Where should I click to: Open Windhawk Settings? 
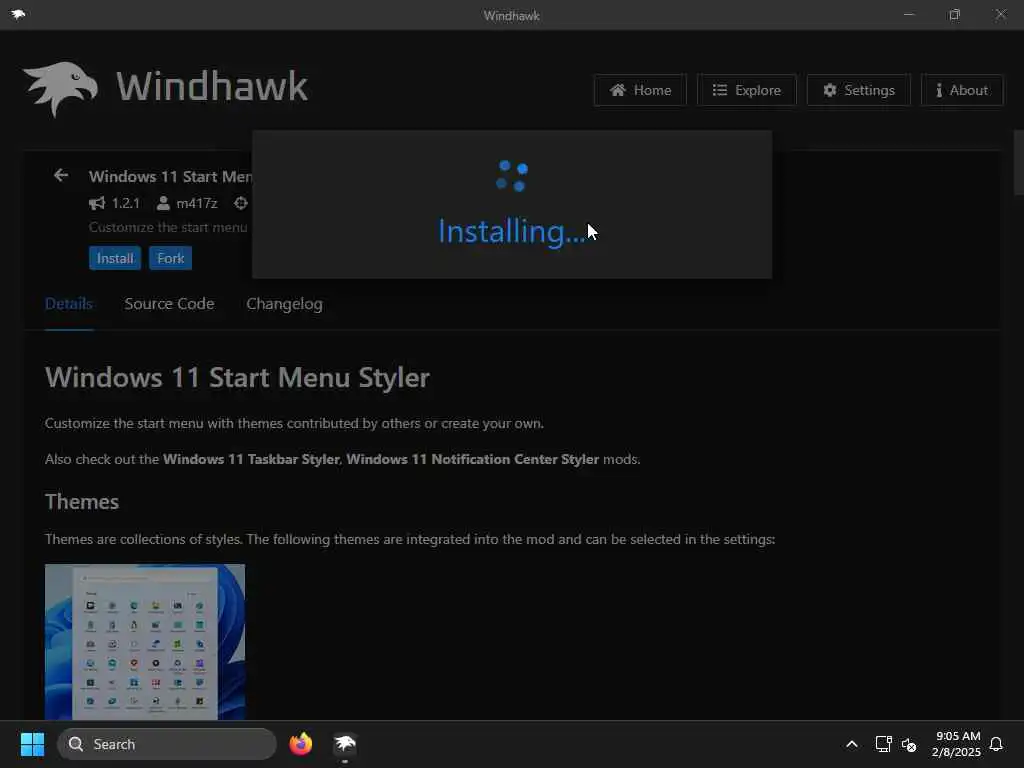point(859,90)
